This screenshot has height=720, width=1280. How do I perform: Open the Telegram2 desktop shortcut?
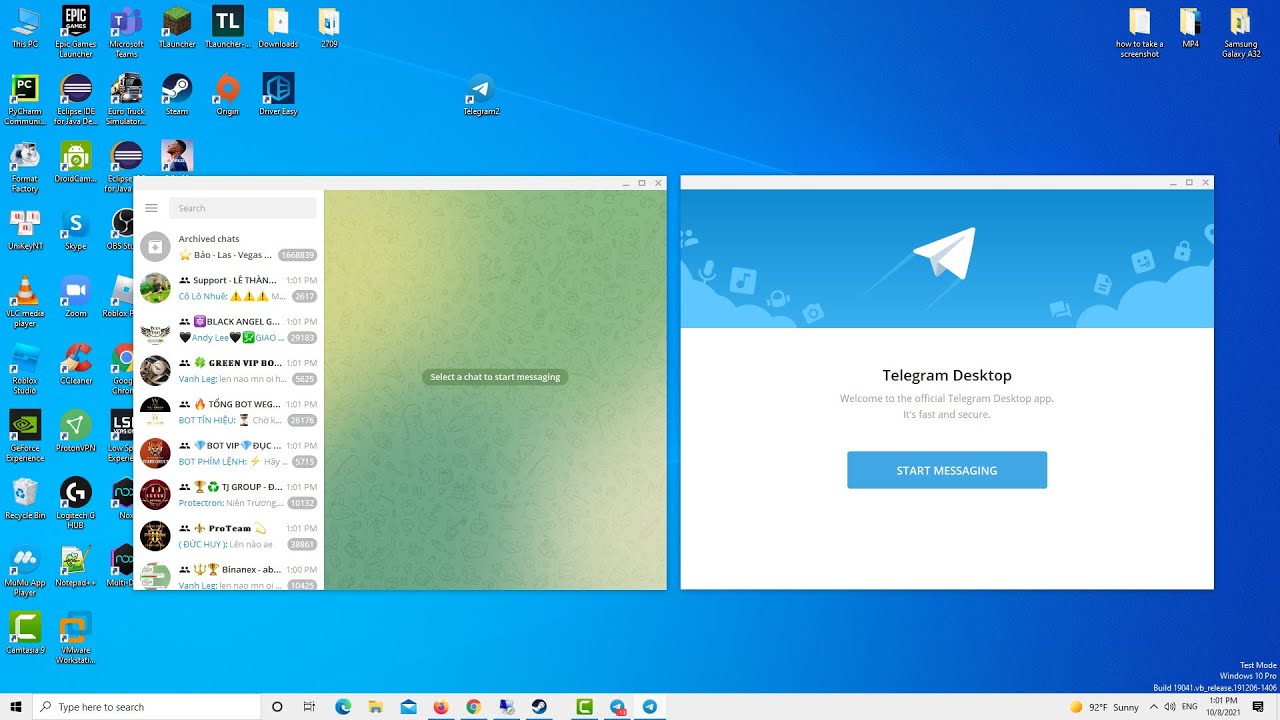(x=481, y=95)
